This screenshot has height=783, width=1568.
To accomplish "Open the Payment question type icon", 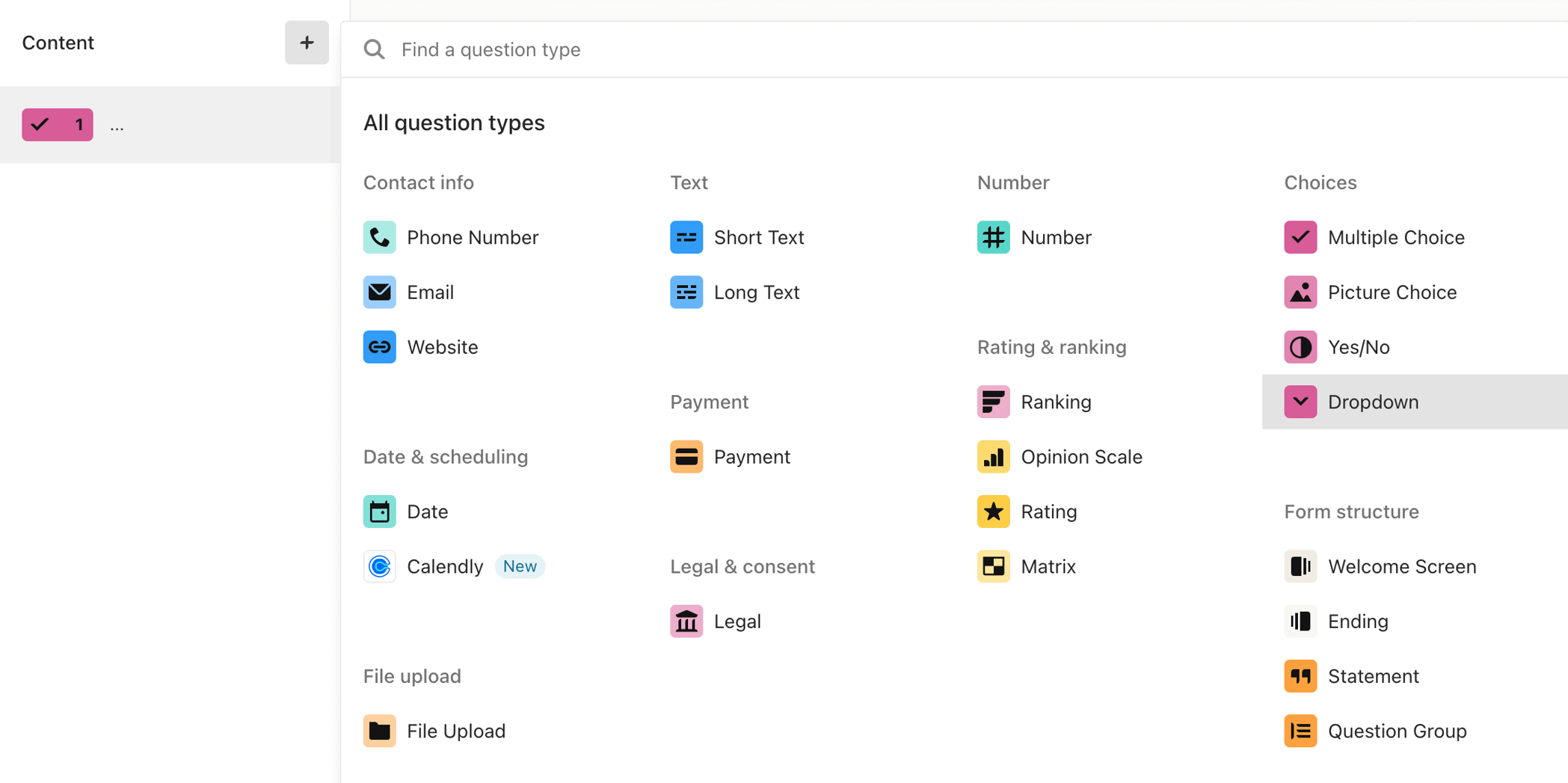I will pyautogui.click(x=686, y=456).
